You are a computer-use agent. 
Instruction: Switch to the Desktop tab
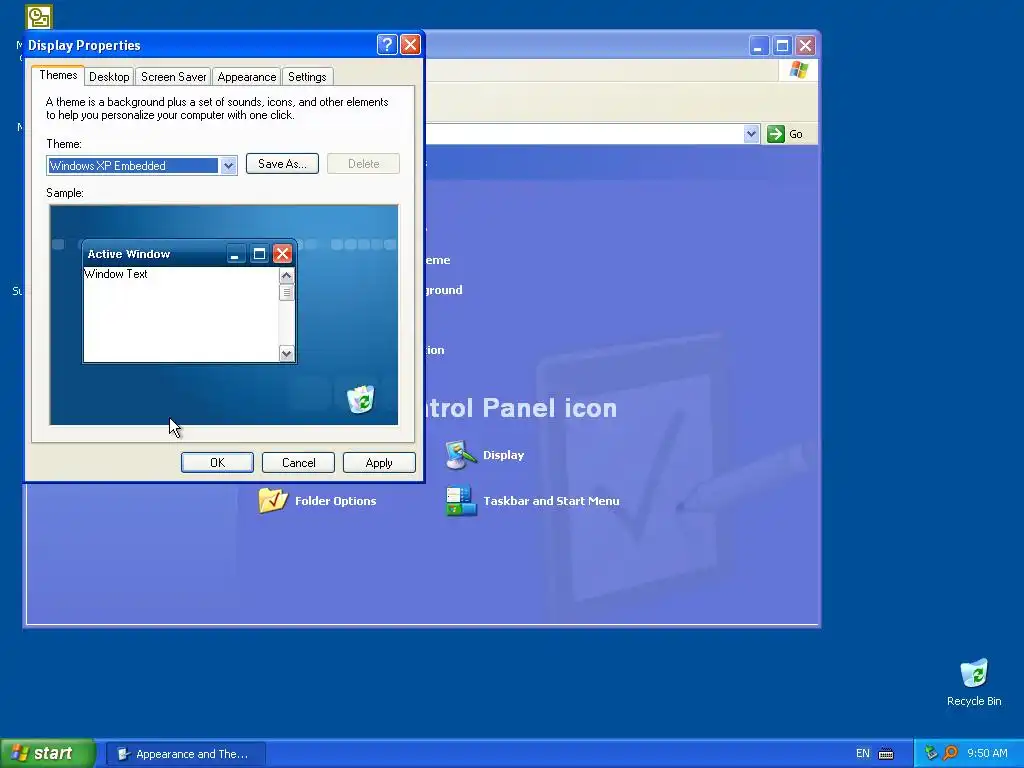pos(109,77)
